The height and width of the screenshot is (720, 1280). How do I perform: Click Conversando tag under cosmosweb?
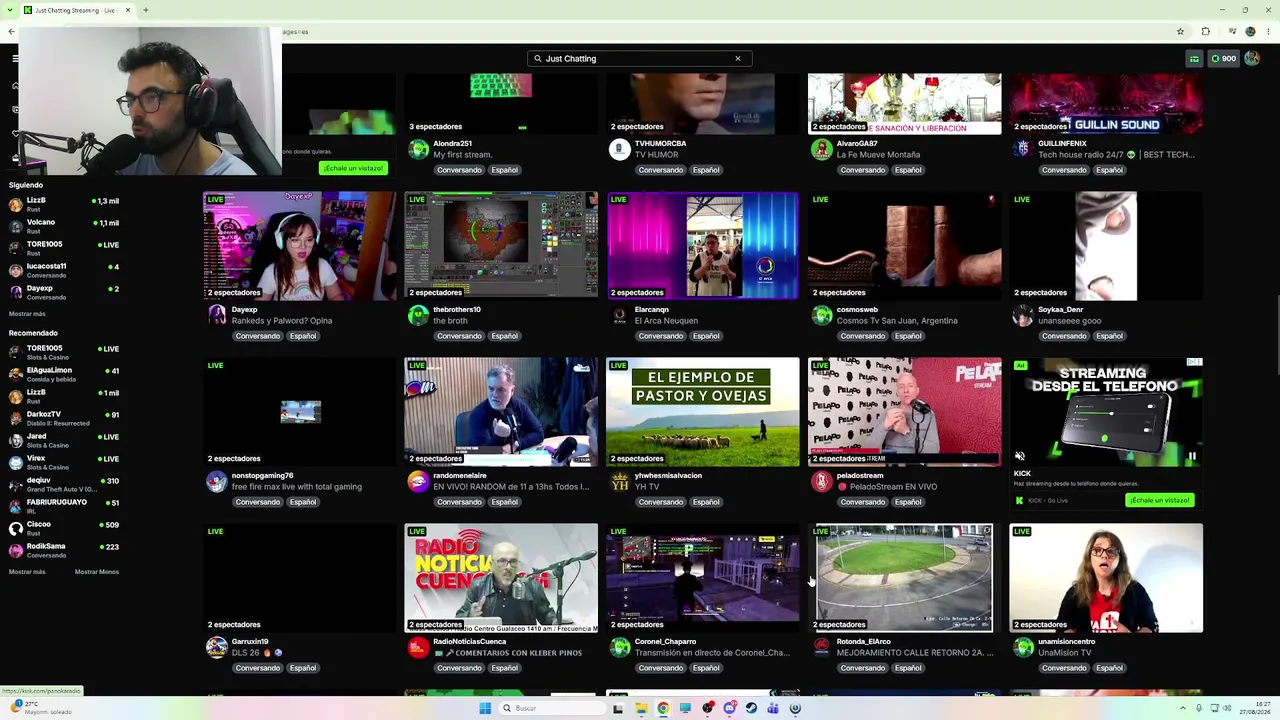862,336
